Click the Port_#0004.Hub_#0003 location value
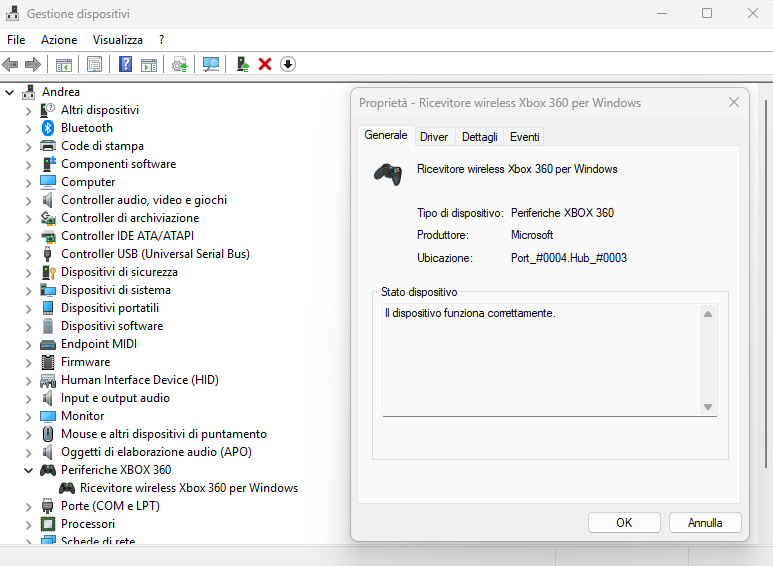The width and height of the screenshot is (773, 566). click(568, 258)
